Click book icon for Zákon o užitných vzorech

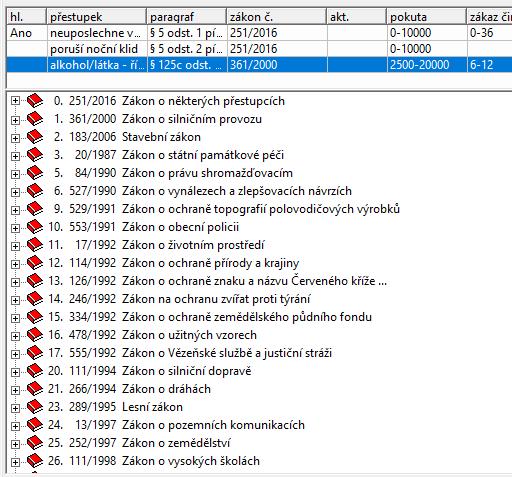(x=35, y=335)
